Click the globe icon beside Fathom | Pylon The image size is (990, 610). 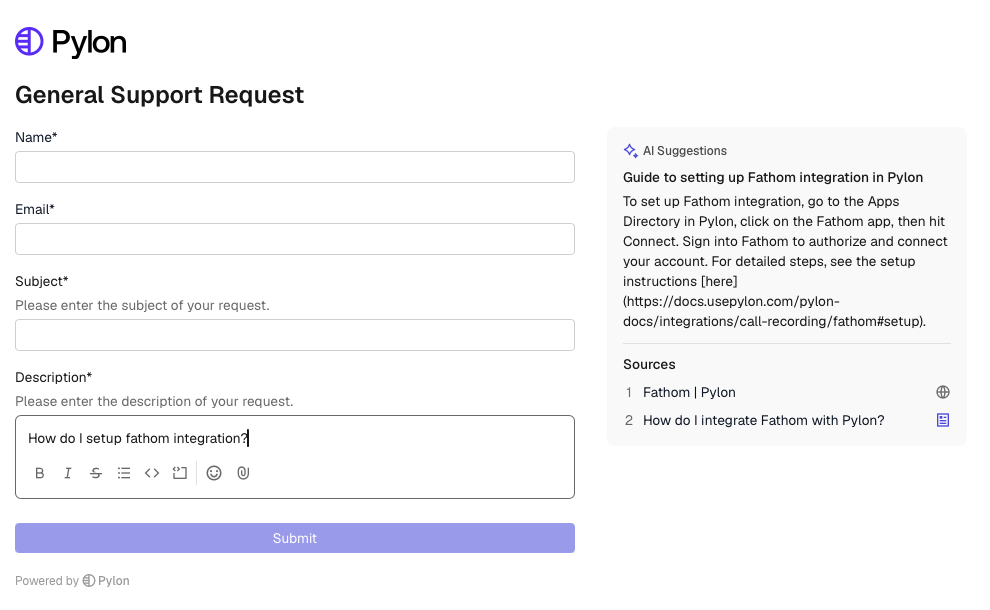point(942,392)
